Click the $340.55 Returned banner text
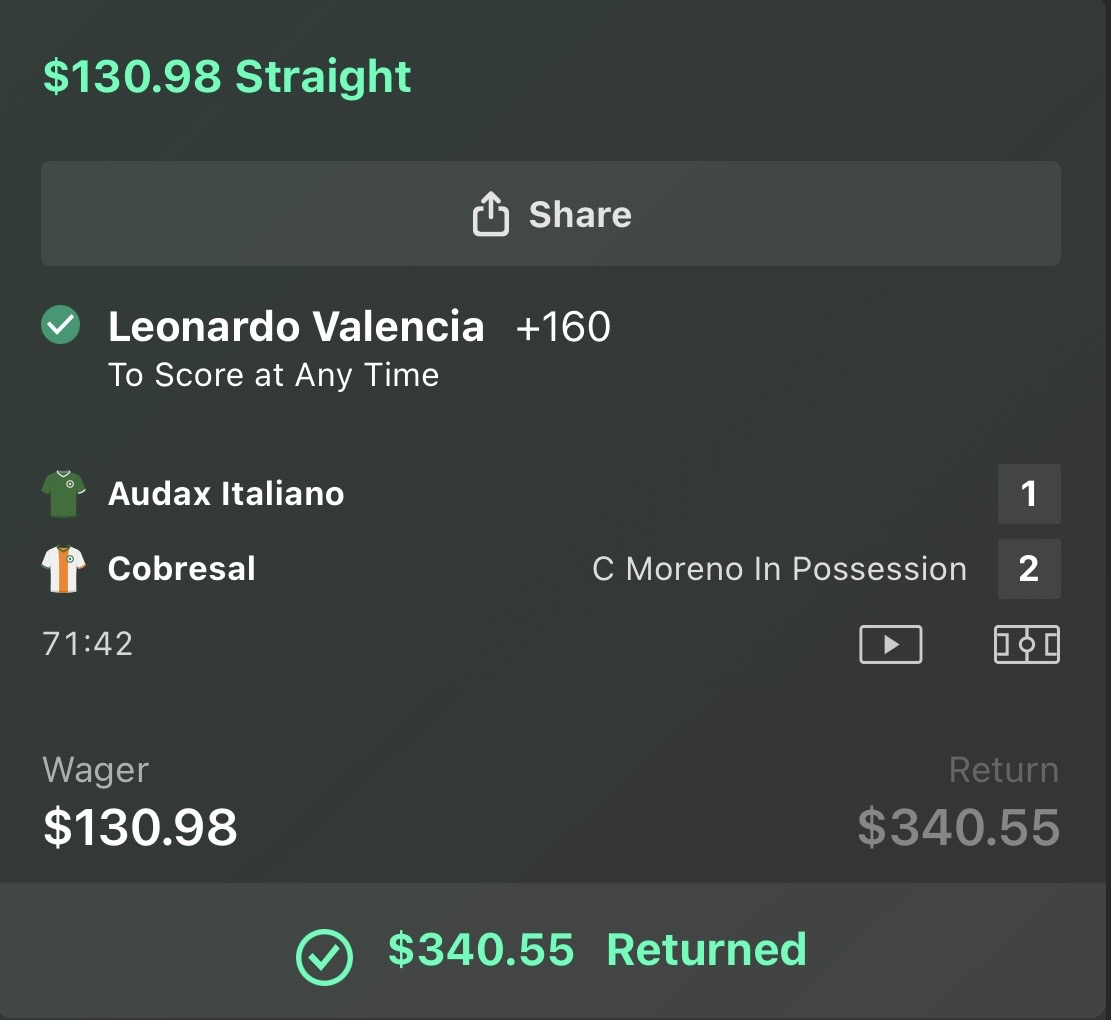The image size is (1111, 1020). point(597,950)
